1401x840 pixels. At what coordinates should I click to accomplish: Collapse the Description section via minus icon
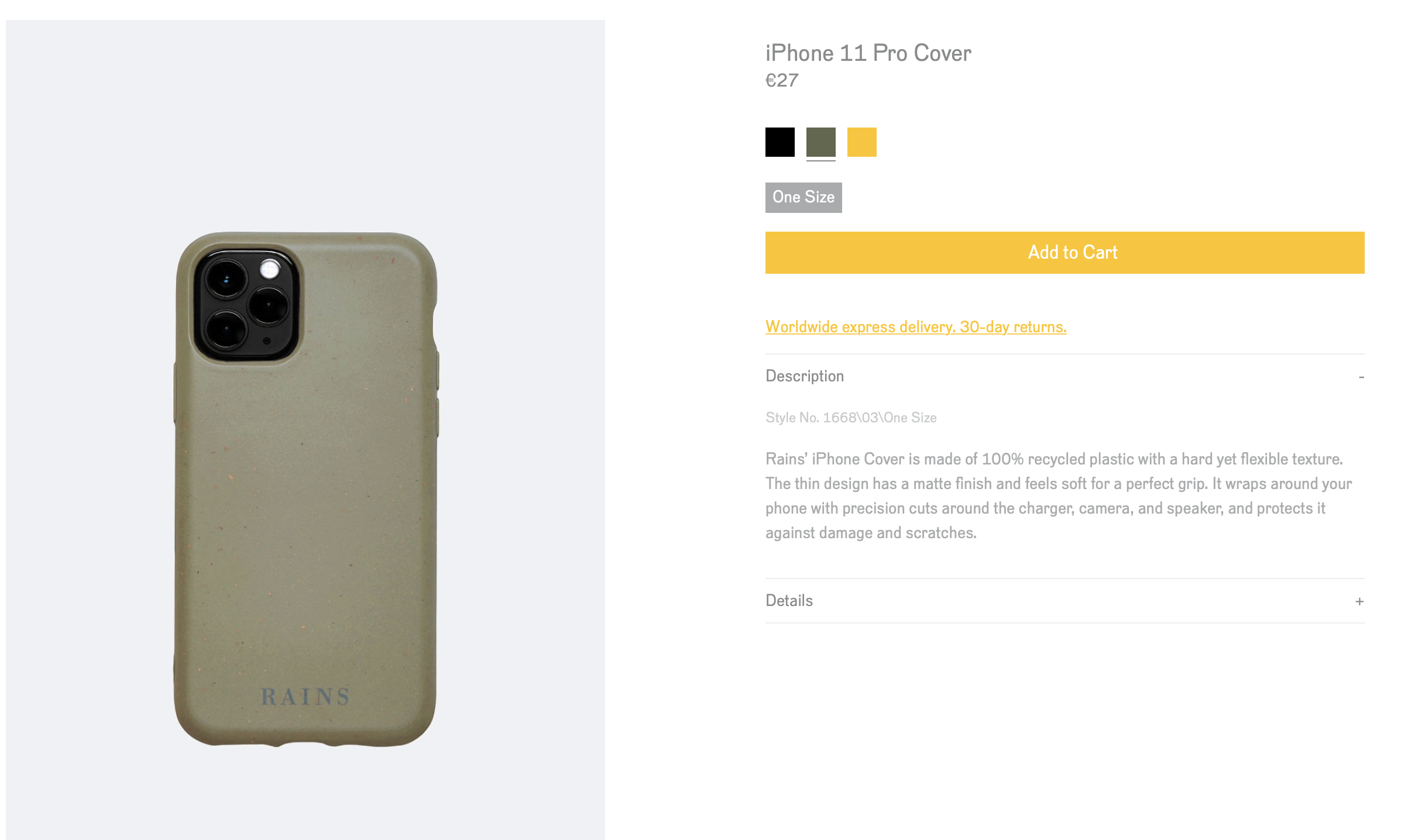click(1361, 377)
